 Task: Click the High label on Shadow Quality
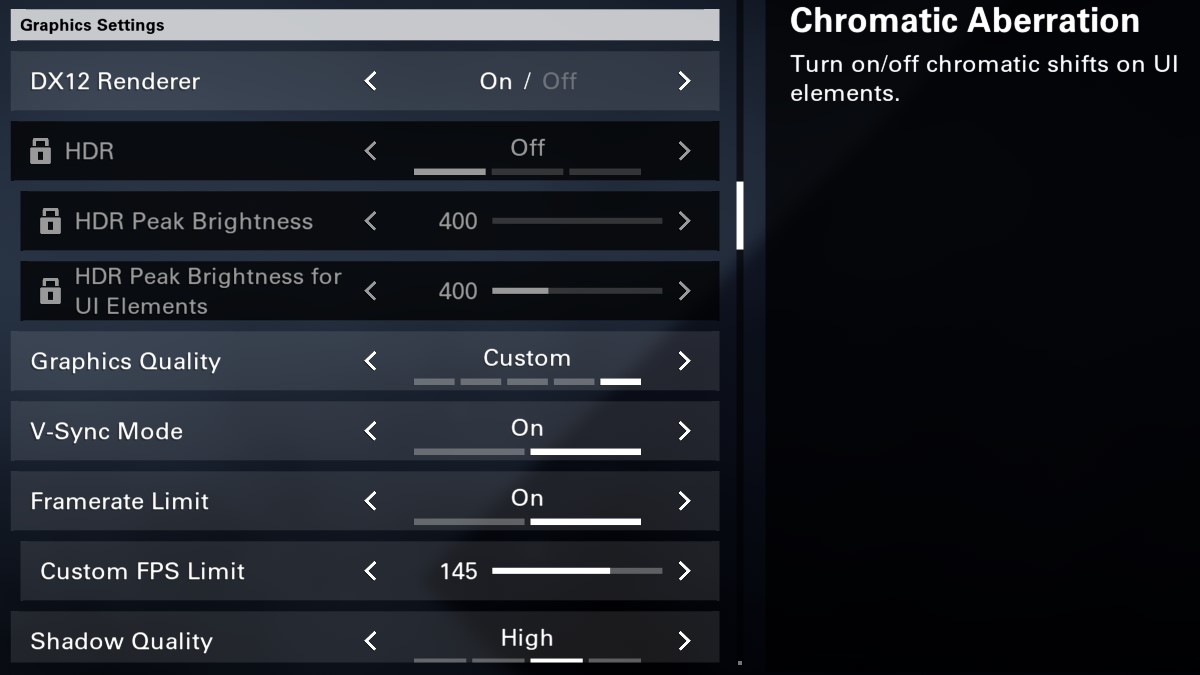(527, 638)
